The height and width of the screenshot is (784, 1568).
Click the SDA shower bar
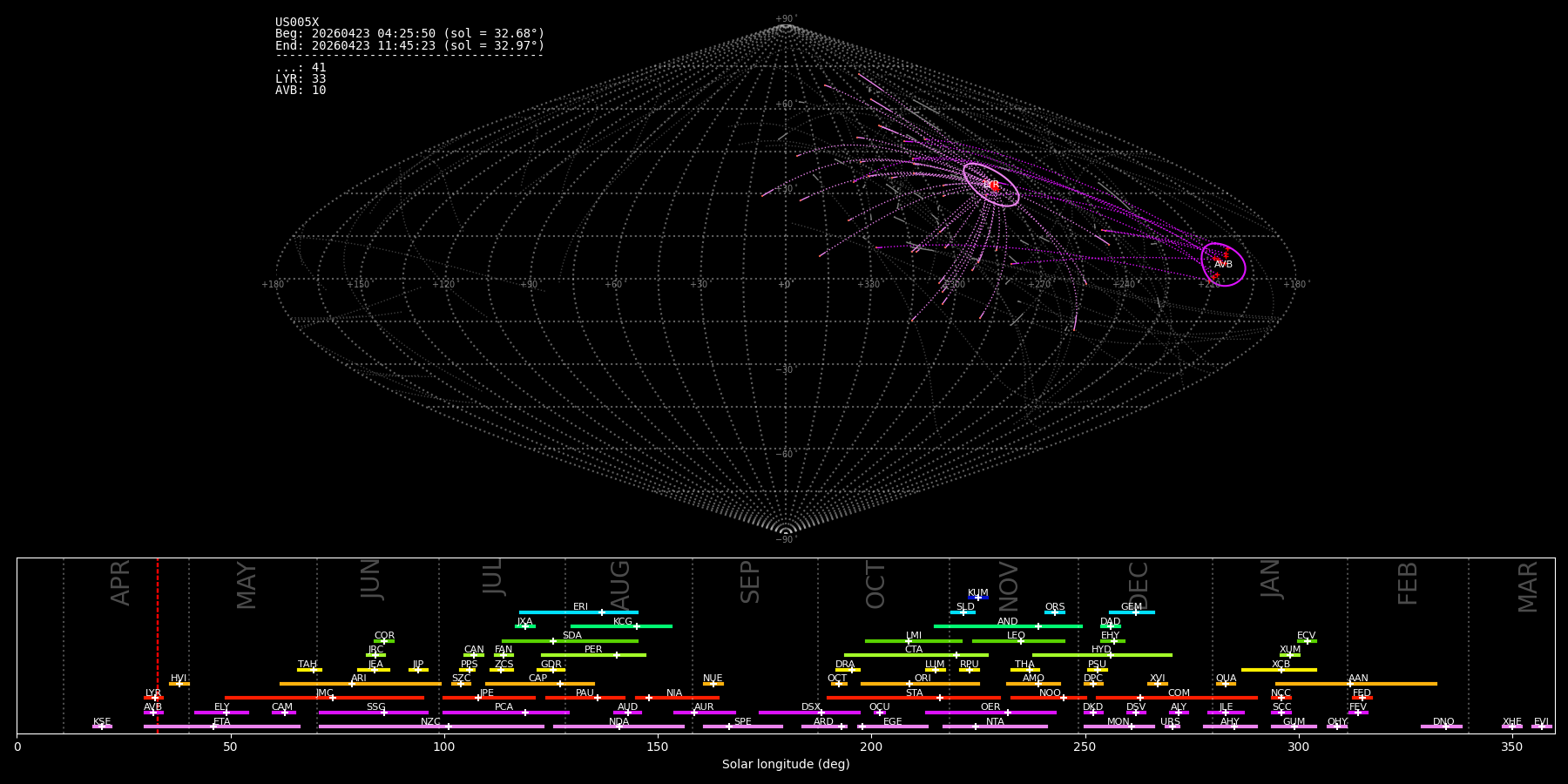(x=570, y=641)
